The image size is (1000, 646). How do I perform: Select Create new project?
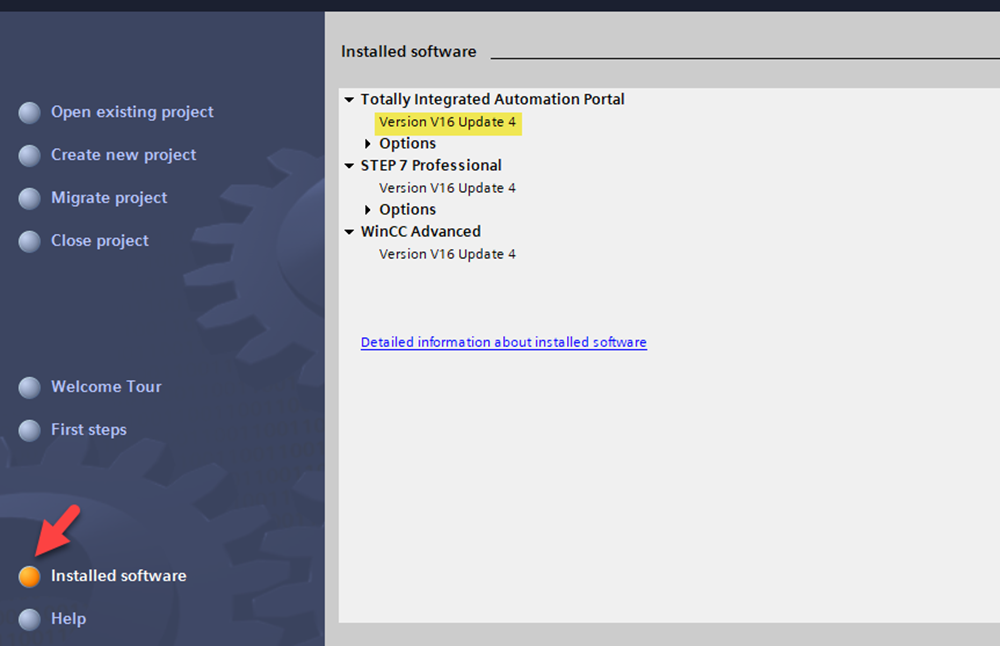tap(124, 155)
